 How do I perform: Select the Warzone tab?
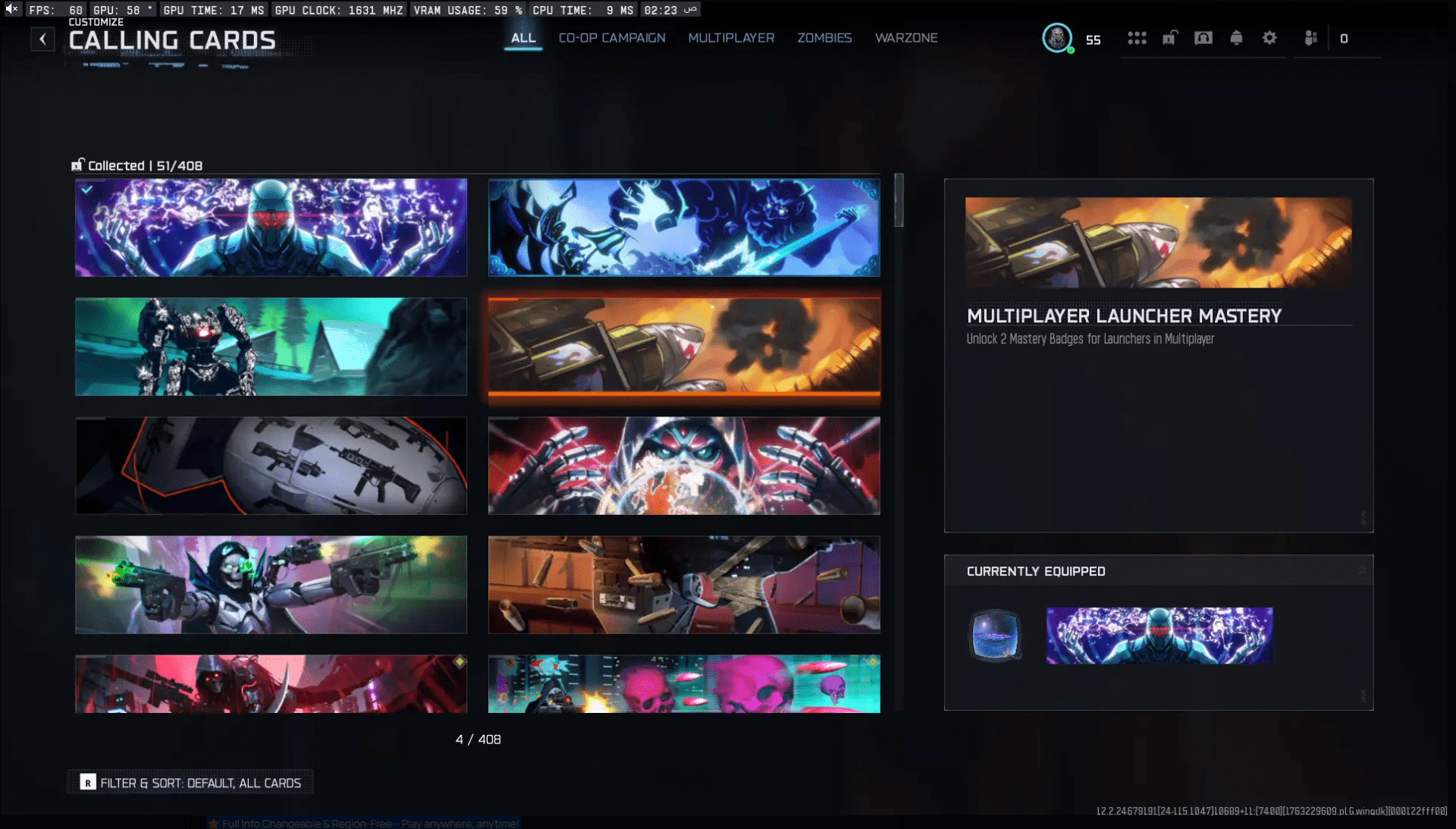pos(906,38)
